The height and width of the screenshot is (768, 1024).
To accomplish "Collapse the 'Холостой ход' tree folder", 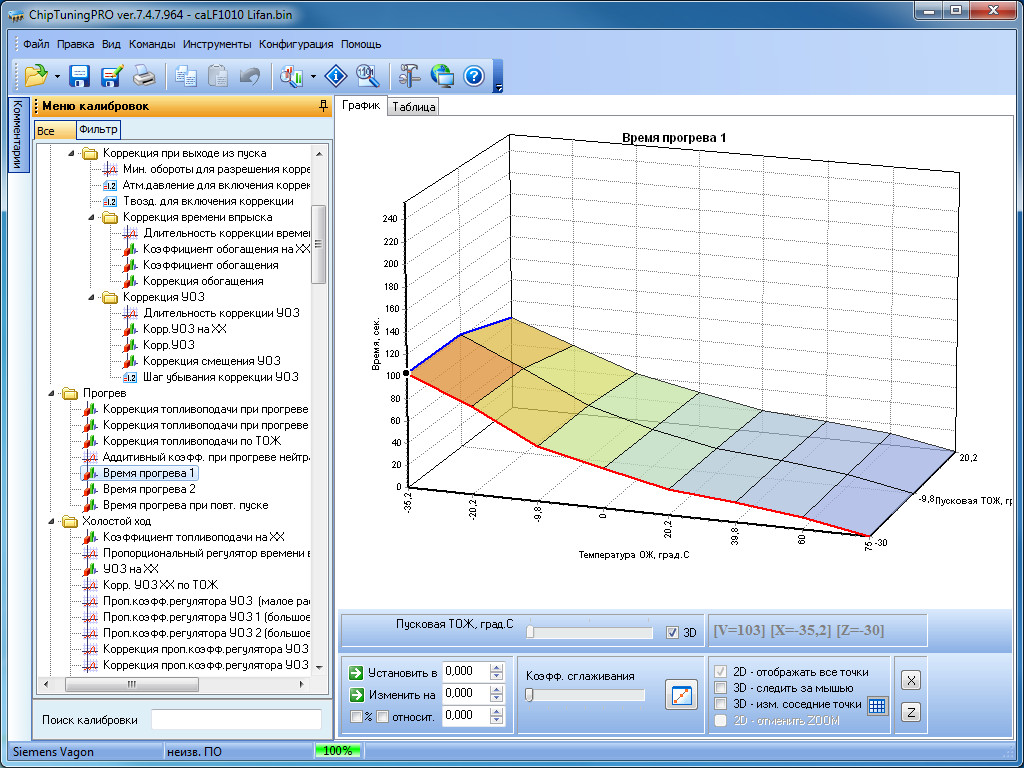I will pyautogui.click(x=52, y=521).
